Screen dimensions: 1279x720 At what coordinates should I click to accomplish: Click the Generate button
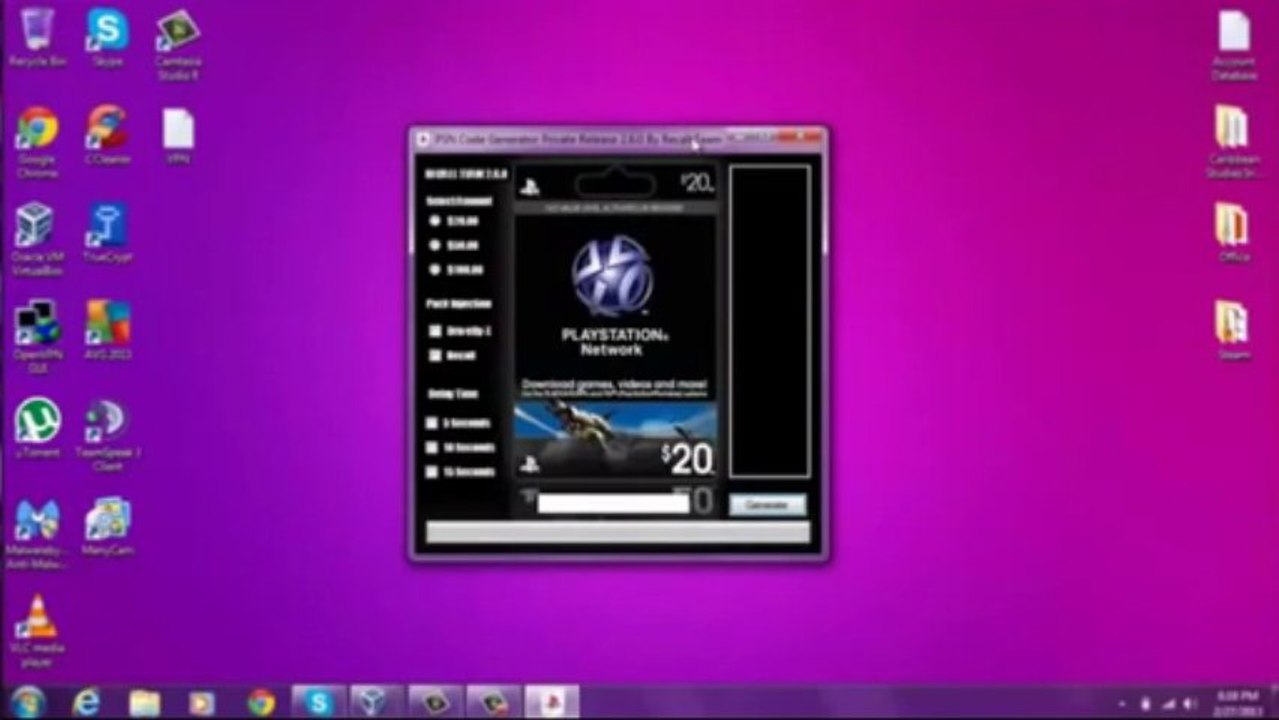click(767, 505)
